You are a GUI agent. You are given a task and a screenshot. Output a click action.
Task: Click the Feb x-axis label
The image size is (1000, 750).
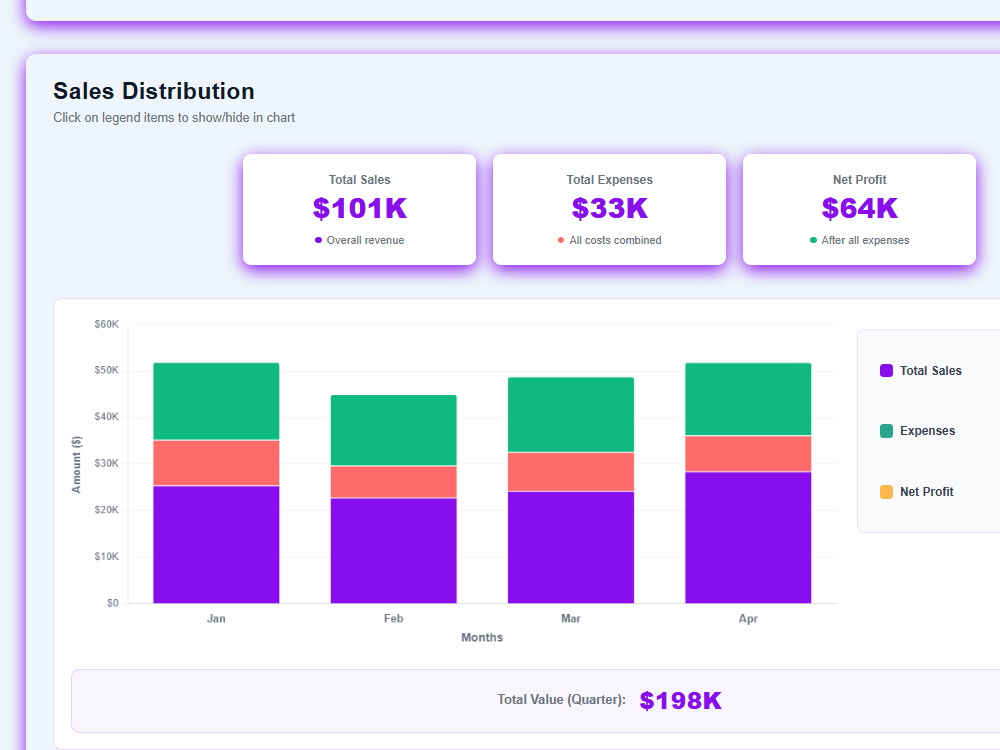393,619
